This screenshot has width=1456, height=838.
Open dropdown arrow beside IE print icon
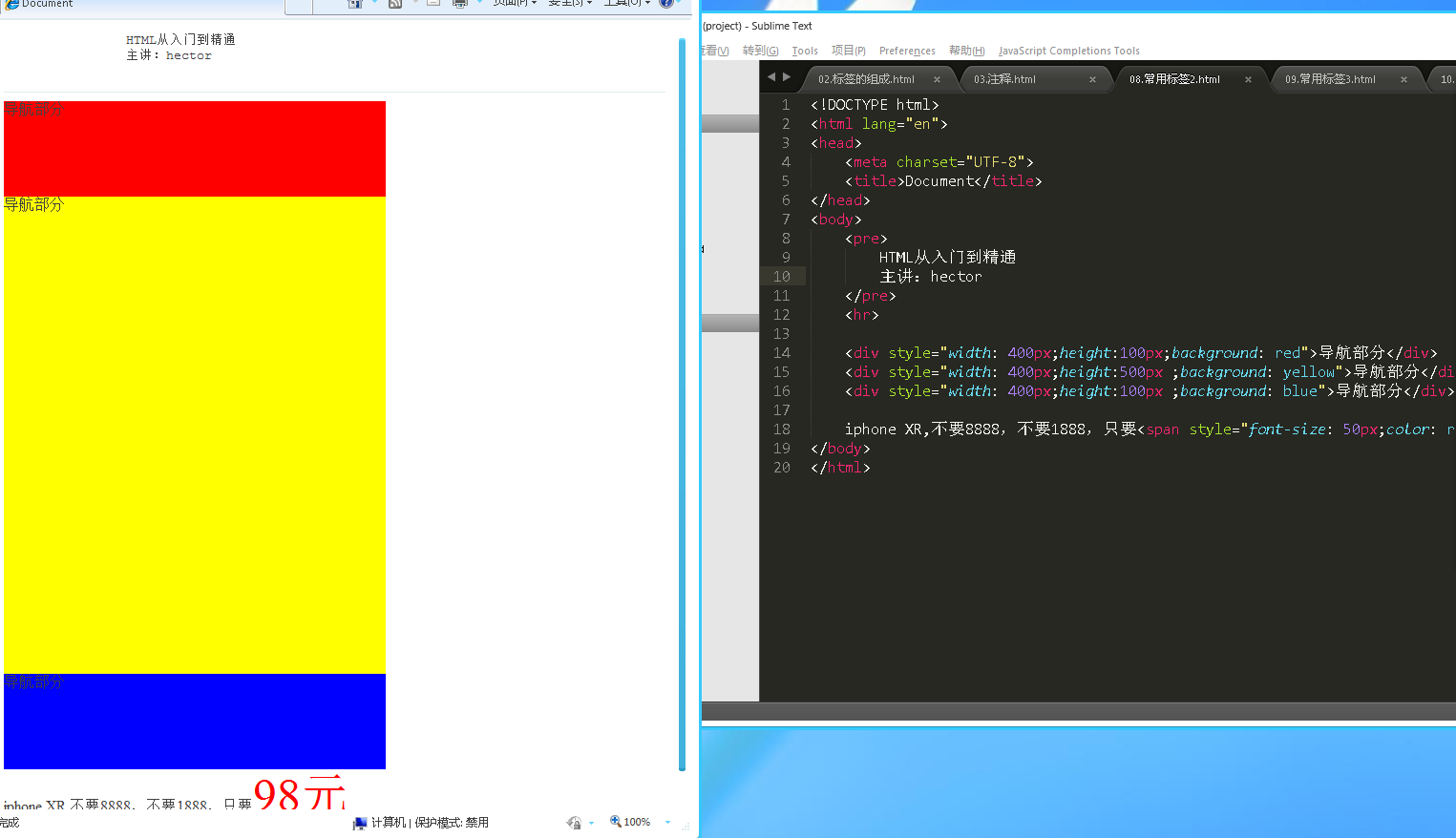479,3
